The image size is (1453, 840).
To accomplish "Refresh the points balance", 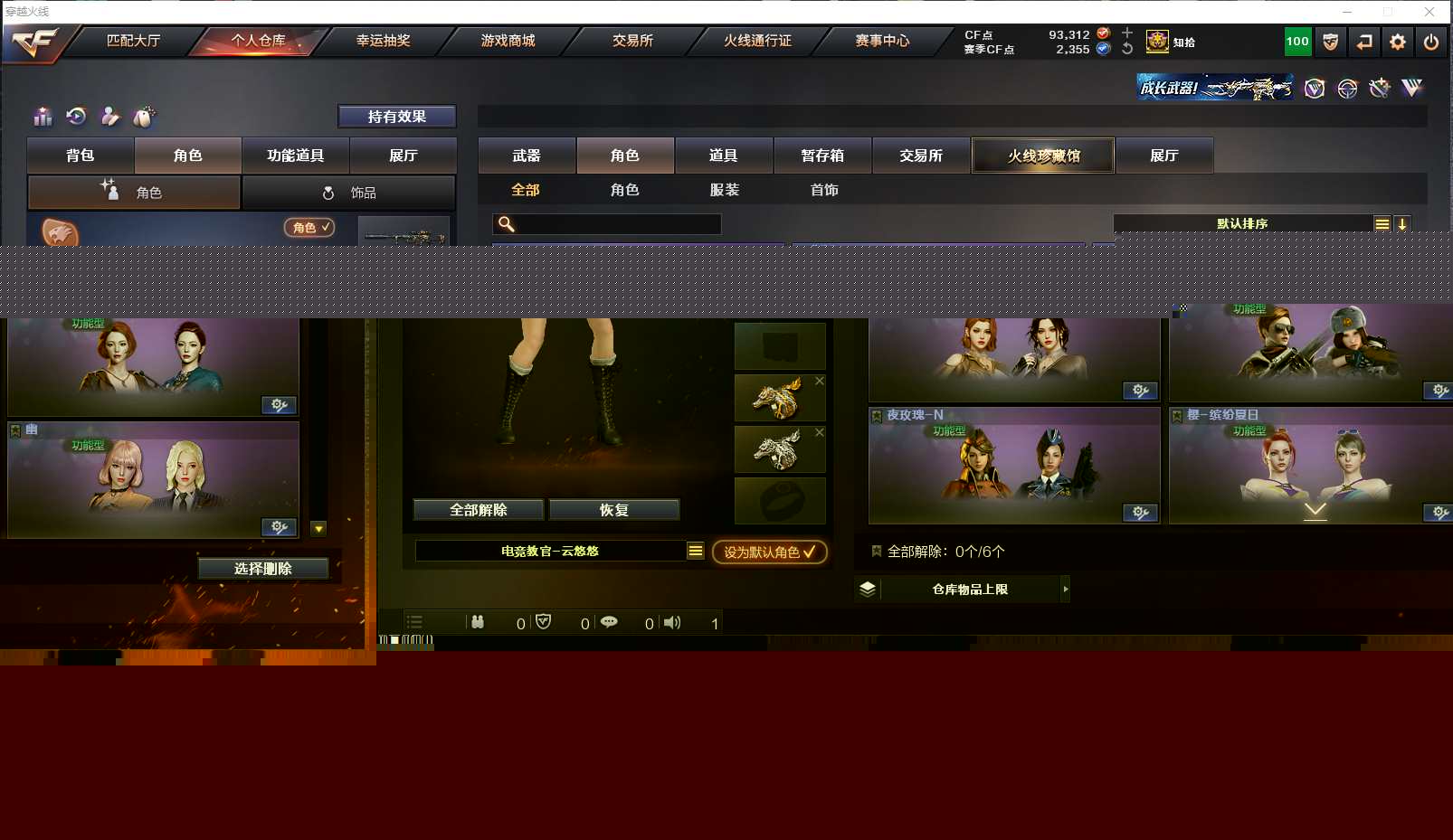I will point(1127,49).
